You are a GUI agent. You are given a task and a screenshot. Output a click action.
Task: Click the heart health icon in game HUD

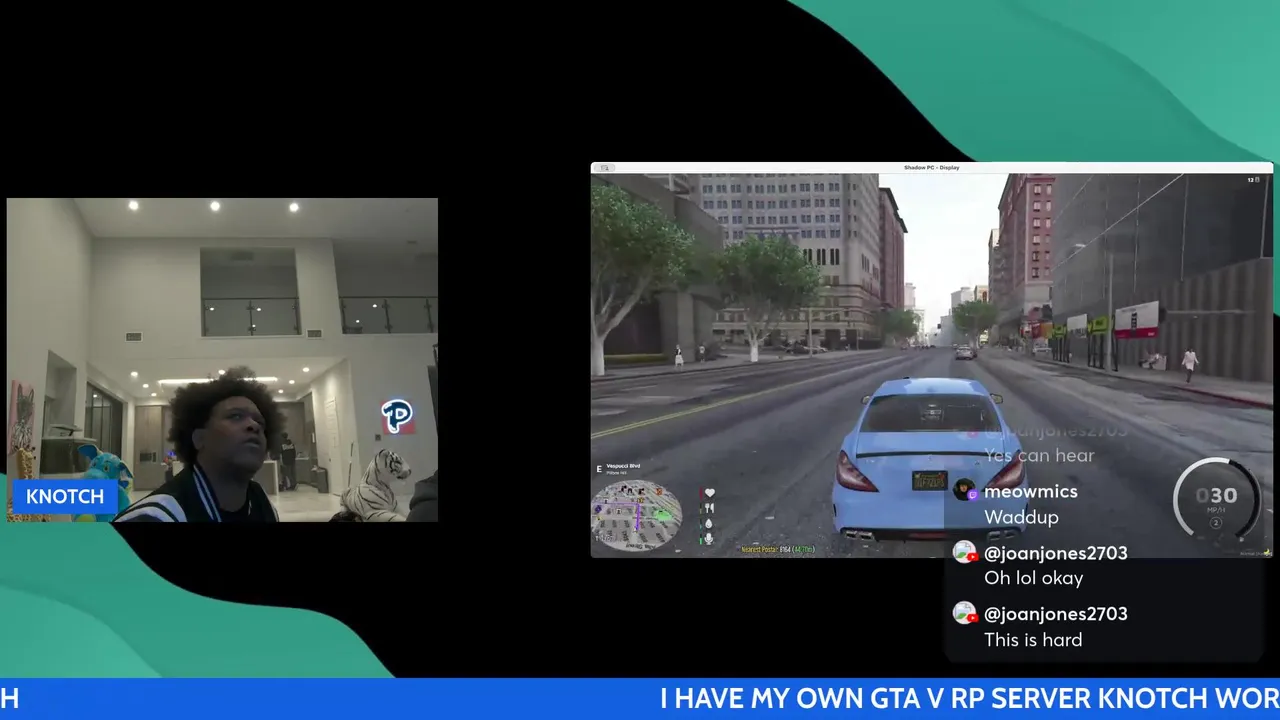pyautogui.click(x=710, y=493)
